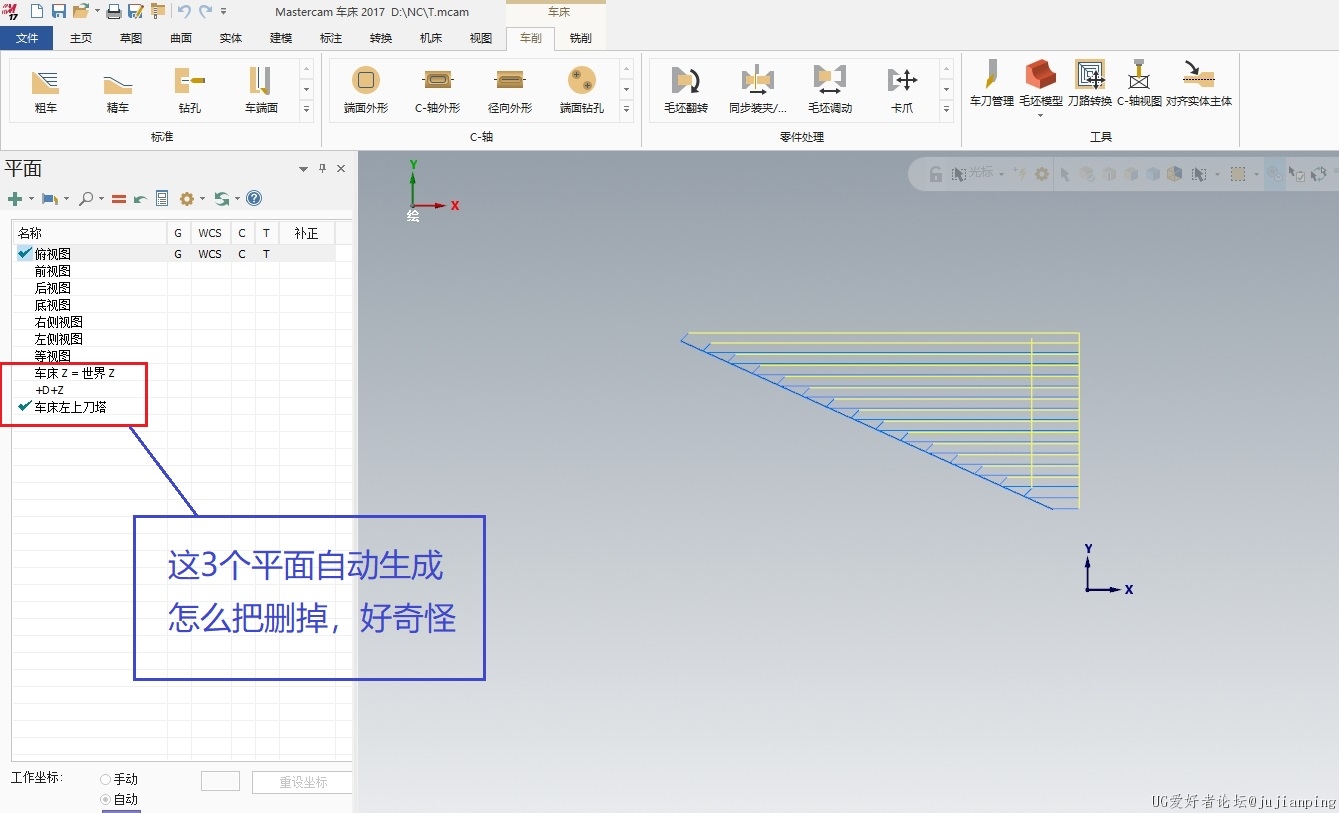This screenshot has height=813, width=1339.
Task: Click the 补正 column header
Action: tap(306, 233)
